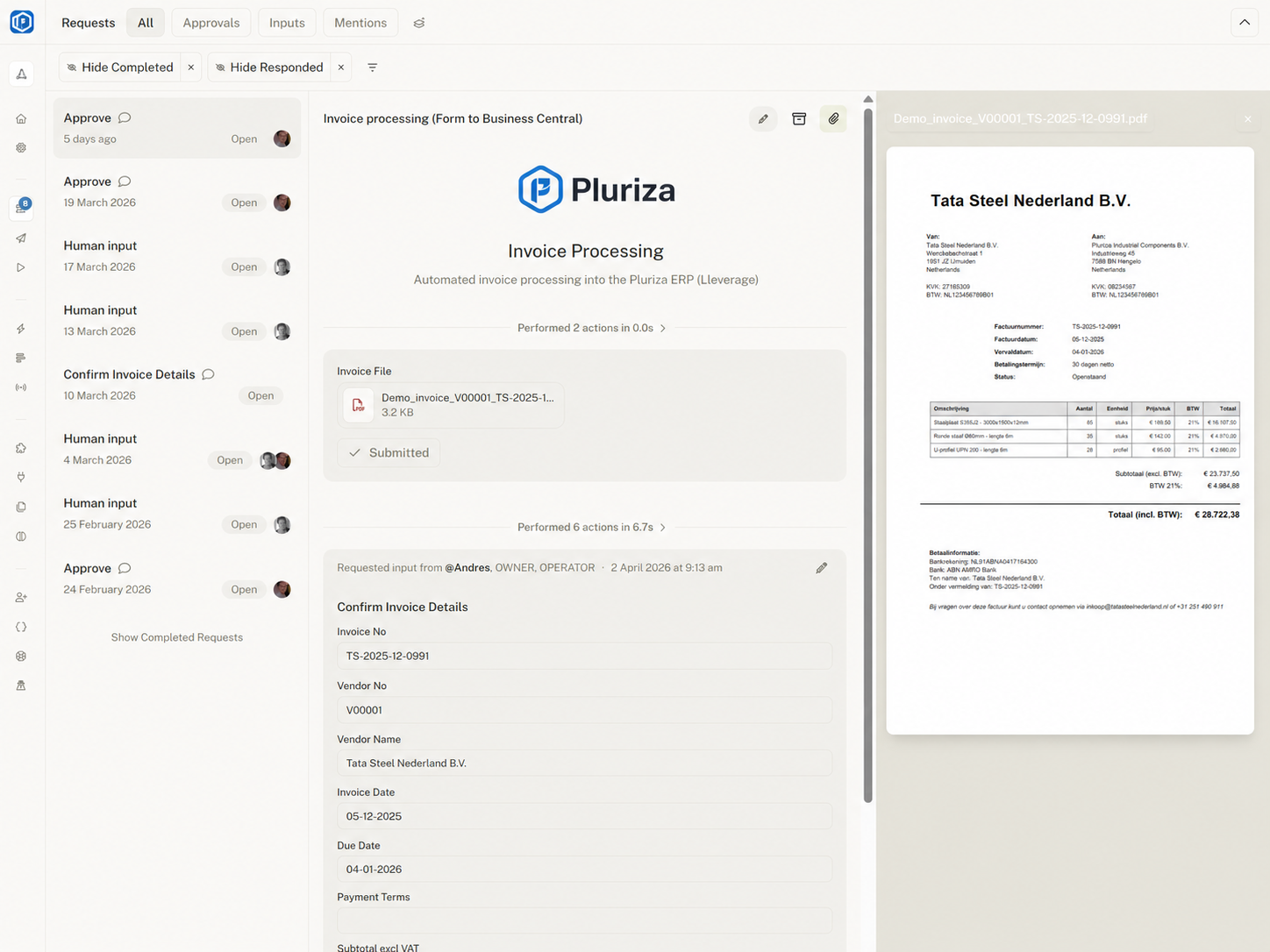
Task: Click the edit pencil icon beside the request title
Action: [x=763, y=118]
